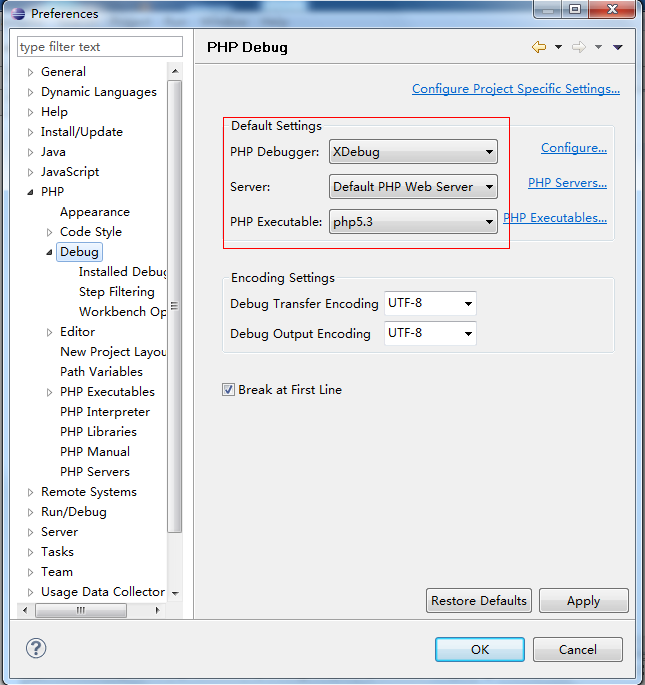645x685 pixels.
Task: Click the type filter text field
Action: click(x=100, y=47)
